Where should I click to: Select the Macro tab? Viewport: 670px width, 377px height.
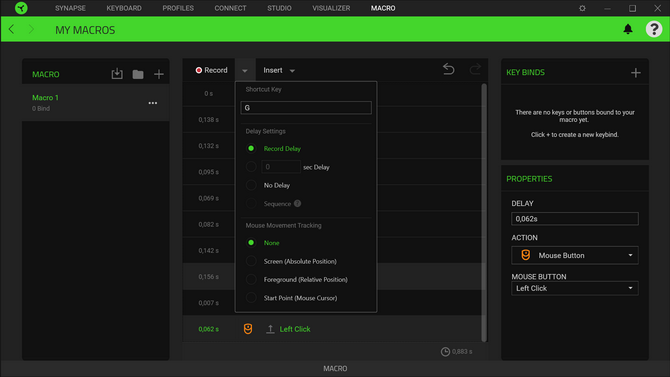click(383, 8)
